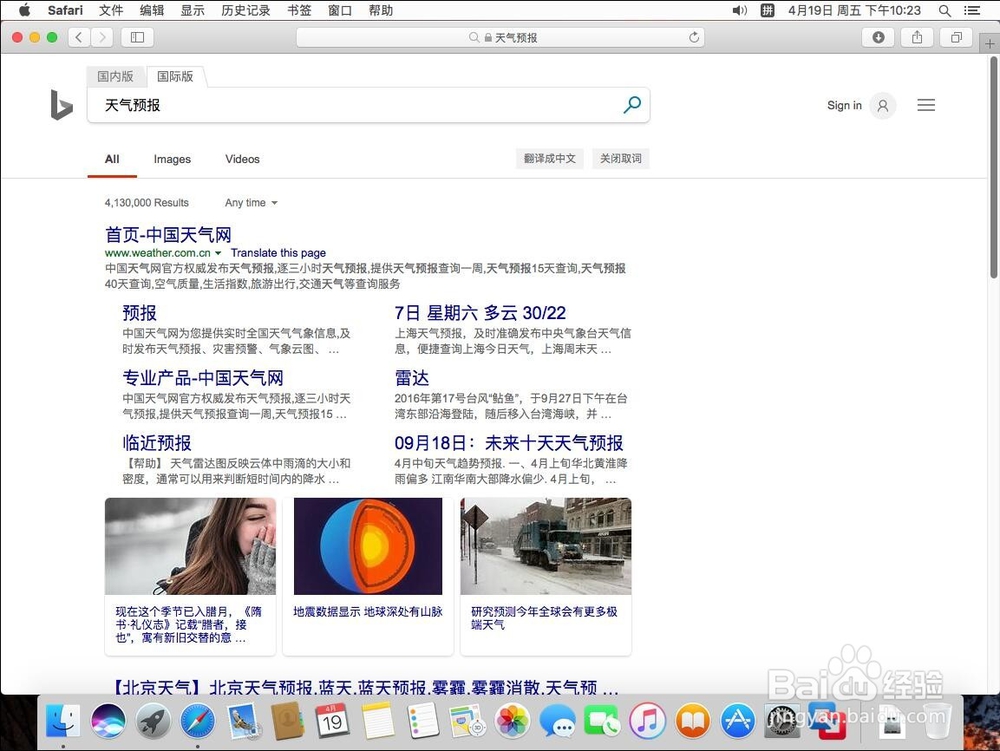Click Translate this page link
1000x751 pixels.
point(278,253)
